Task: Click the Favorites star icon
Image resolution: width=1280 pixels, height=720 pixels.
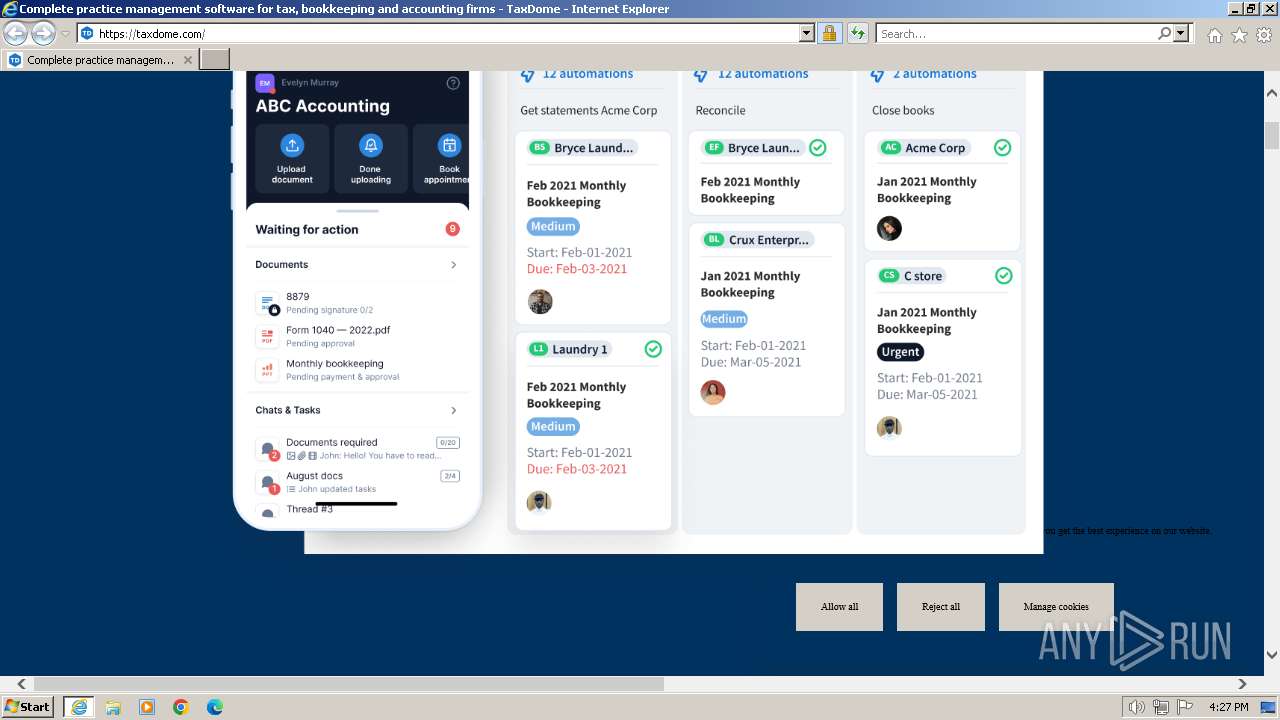Action: pyautogui.click(x=1239, y=35)
